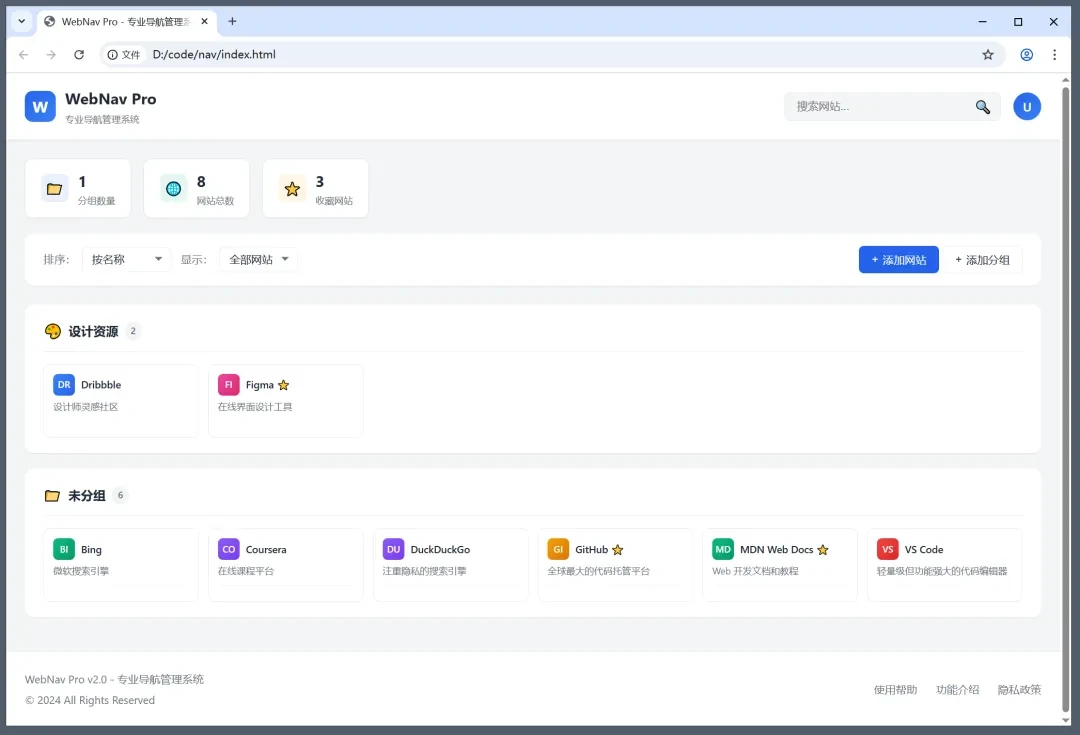The height and width of the screenshot is (735, 1080).
Task: Click the 网站总数 stat label
Action: point(215,200)
